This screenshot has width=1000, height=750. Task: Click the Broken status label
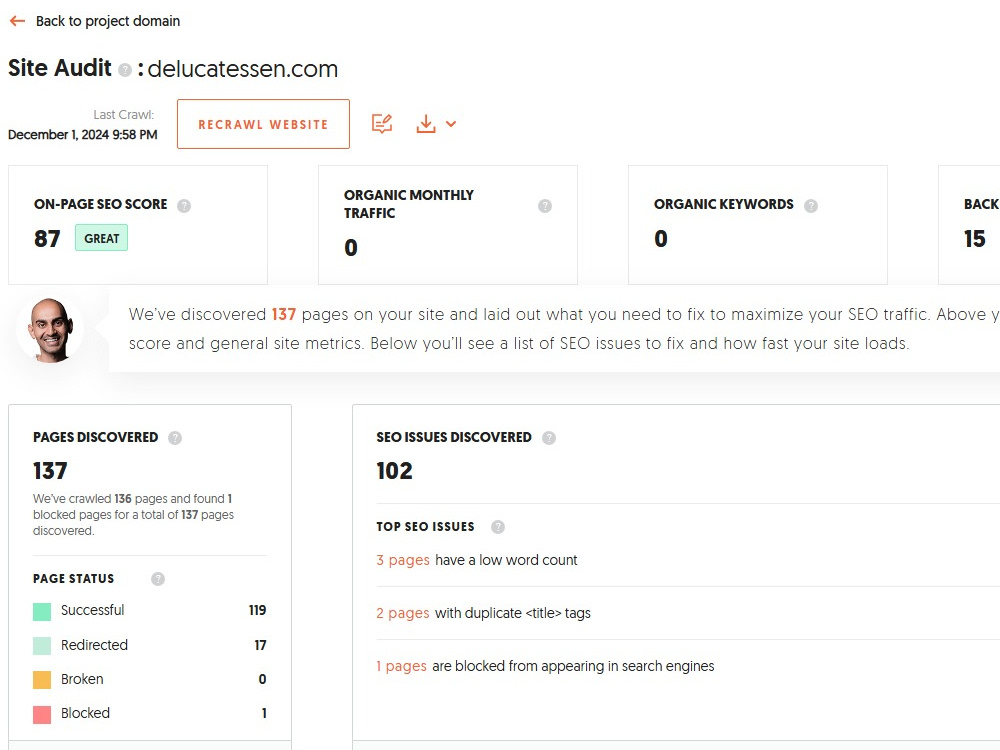[82, 679]
